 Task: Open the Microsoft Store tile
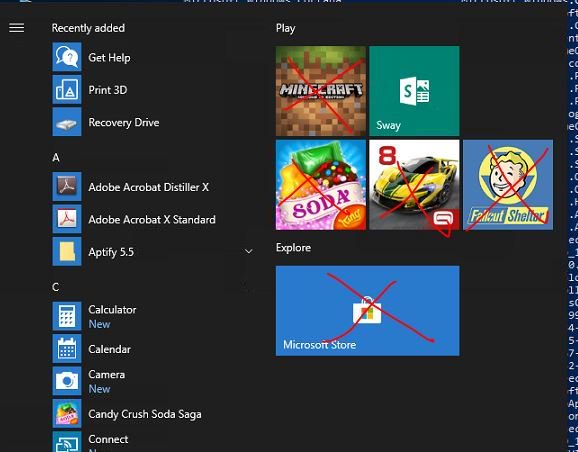pyautogui.click(x=368, y=311)
